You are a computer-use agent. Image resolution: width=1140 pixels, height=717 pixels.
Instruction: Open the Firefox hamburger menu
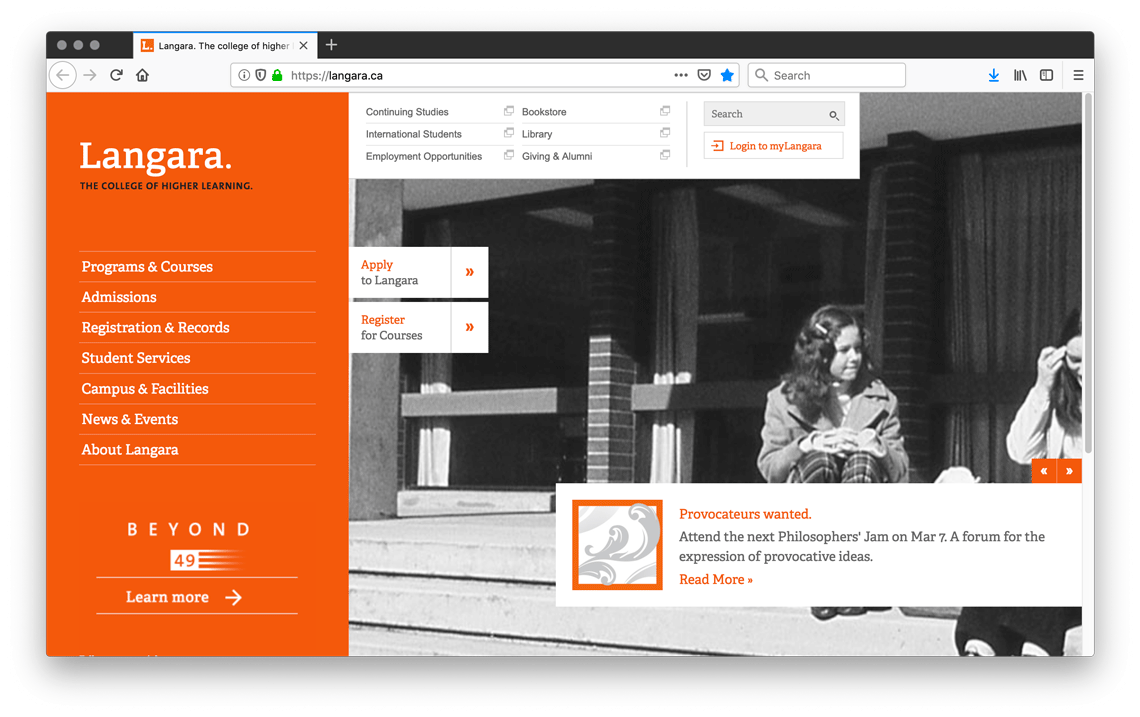coord(1078,75)
